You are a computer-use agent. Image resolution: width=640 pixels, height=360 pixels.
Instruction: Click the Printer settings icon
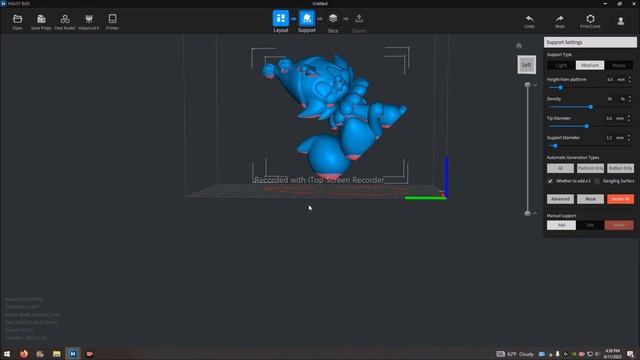112,22
